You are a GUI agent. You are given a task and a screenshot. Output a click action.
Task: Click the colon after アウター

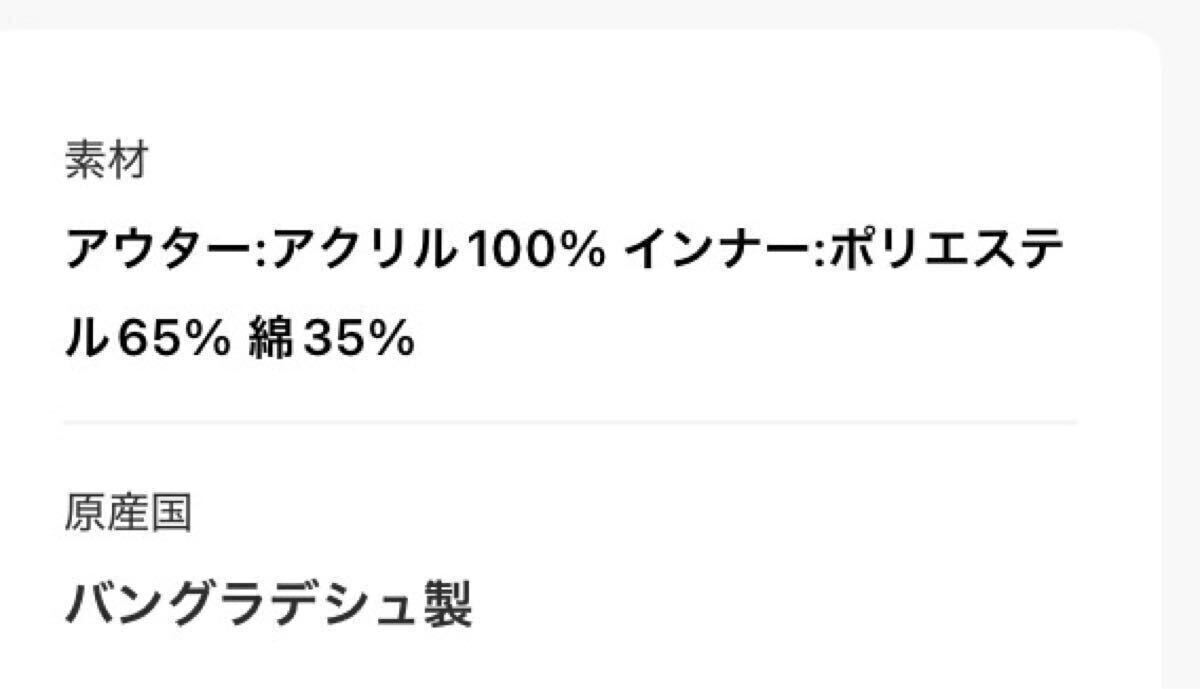pyautogui.click(x=261, y=252)
